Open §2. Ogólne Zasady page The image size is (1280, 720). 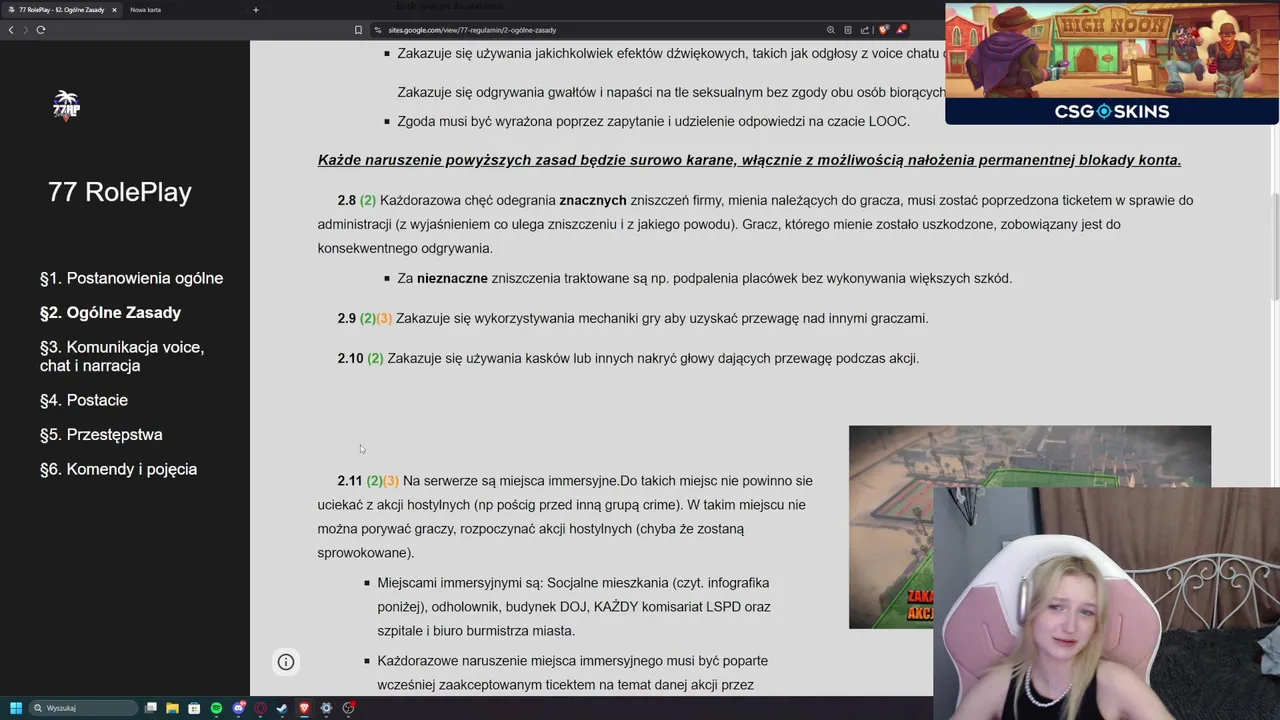(110, 313)
